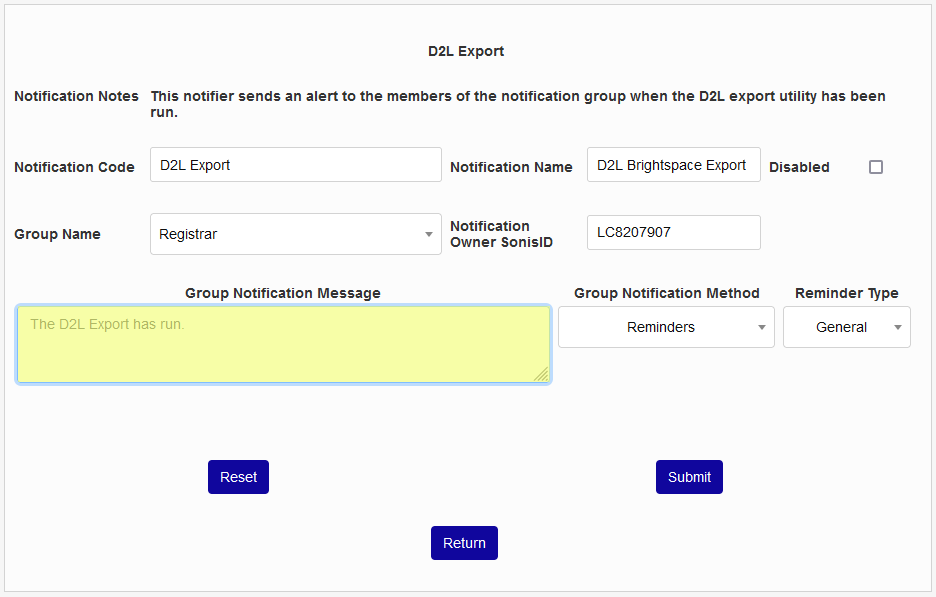Open the Reminder Type dropdown
Image resolution: width=936 pixels, height=597 pixels.
pyautogui.click(x=846, y=327)
